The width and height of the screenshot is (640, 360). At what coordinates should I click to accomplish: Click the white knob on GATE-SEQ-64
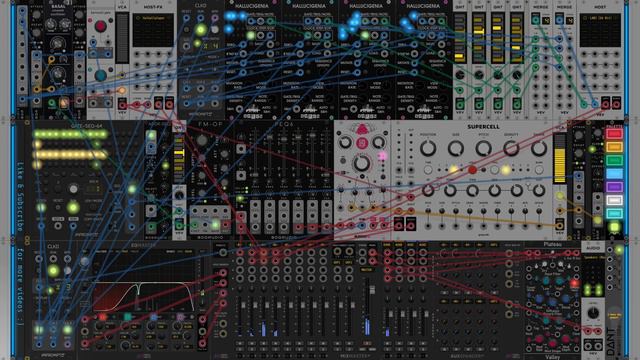click(x=73, y=189)
